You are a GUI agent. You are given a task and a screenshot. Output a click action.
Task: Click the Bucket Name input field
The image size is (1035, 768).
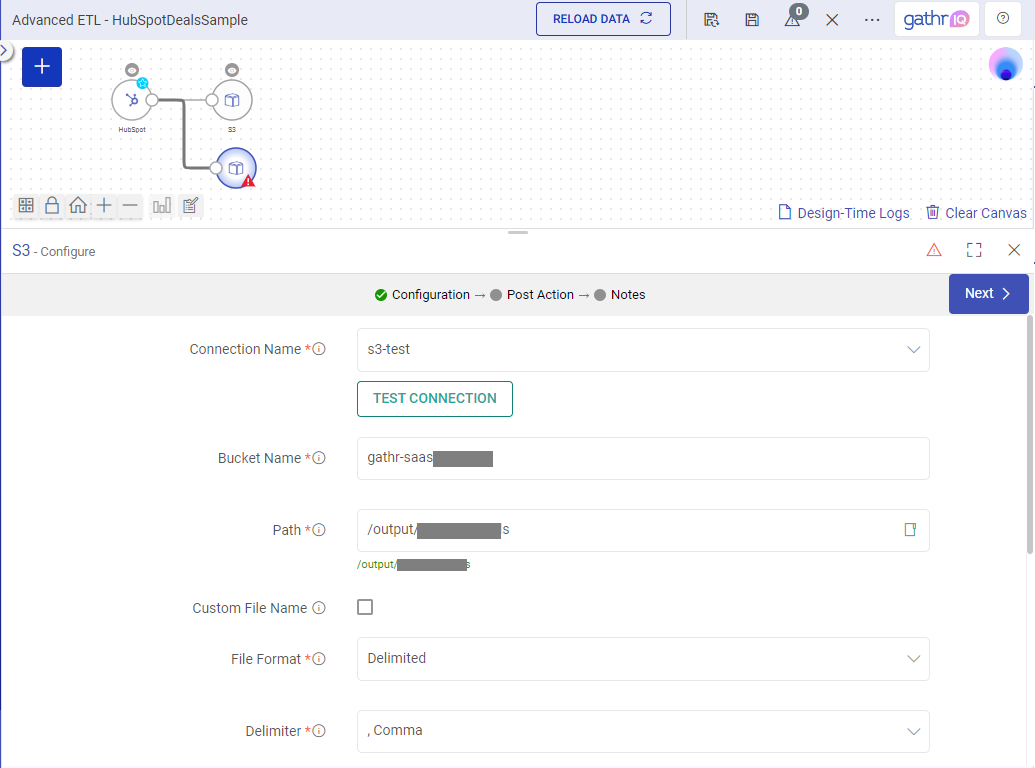click(643, 458)
